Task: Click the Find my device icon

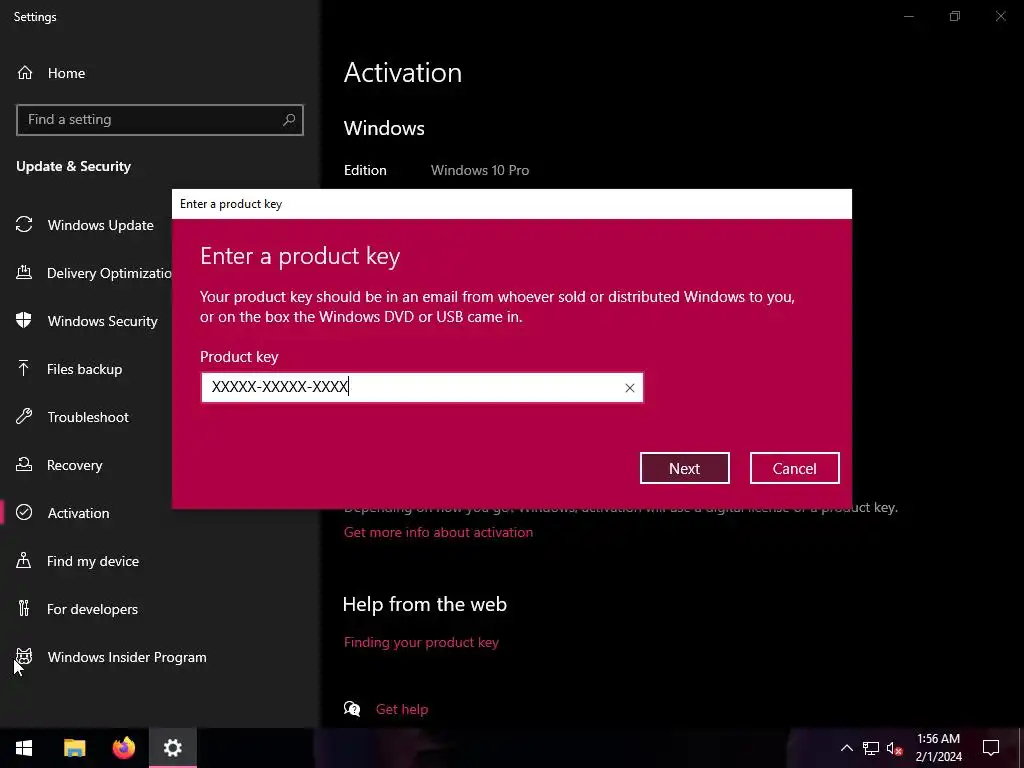Action: pos(24,560)
